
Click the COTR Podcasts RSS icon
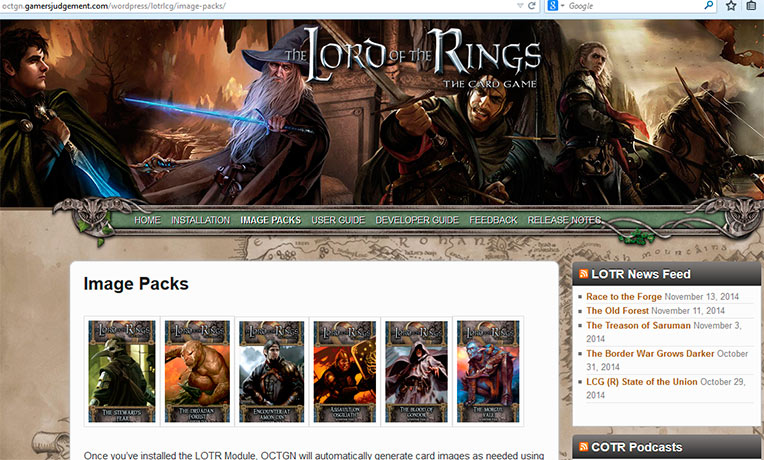point(583,447)
